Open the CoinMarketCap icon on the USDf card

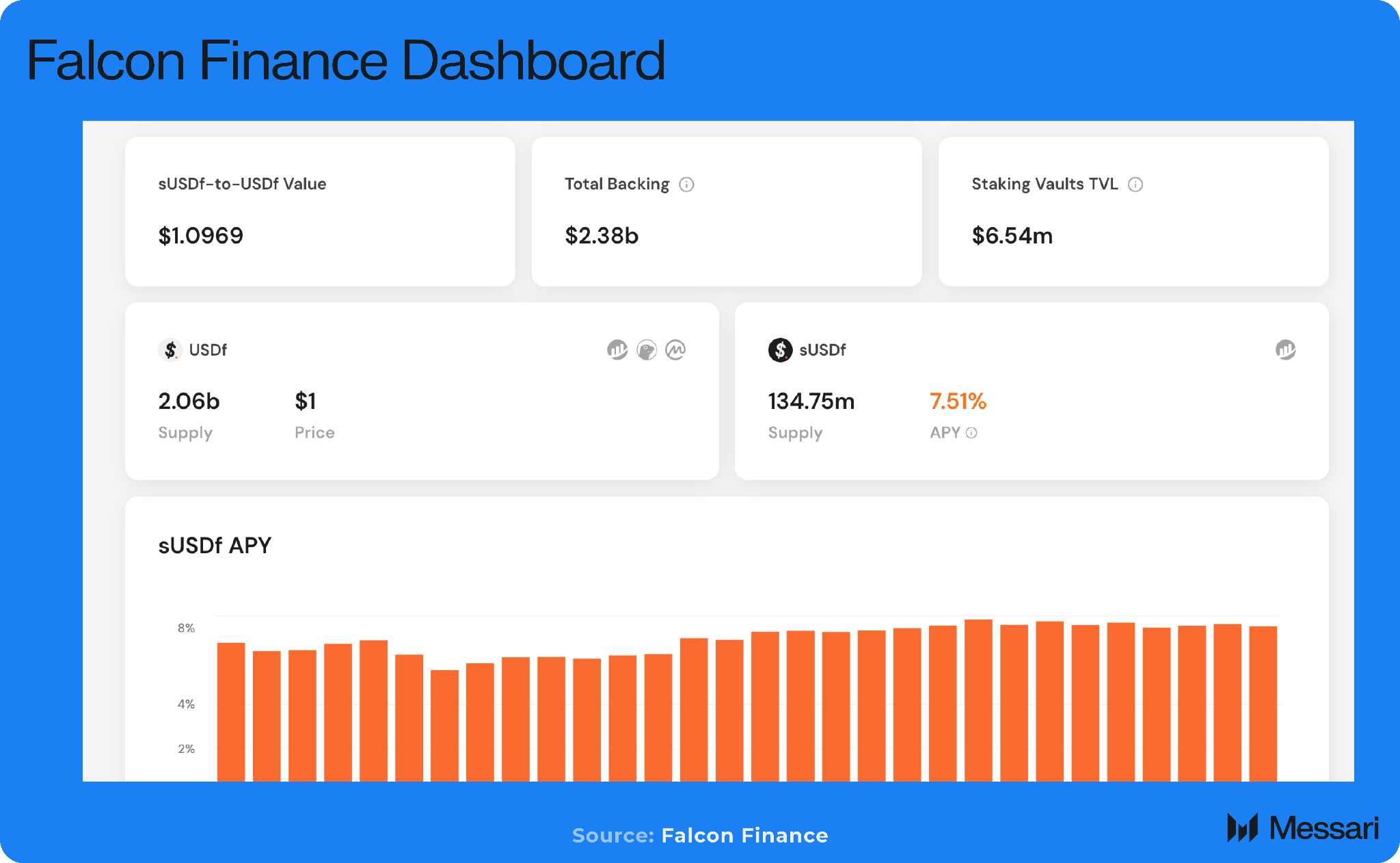675,350
